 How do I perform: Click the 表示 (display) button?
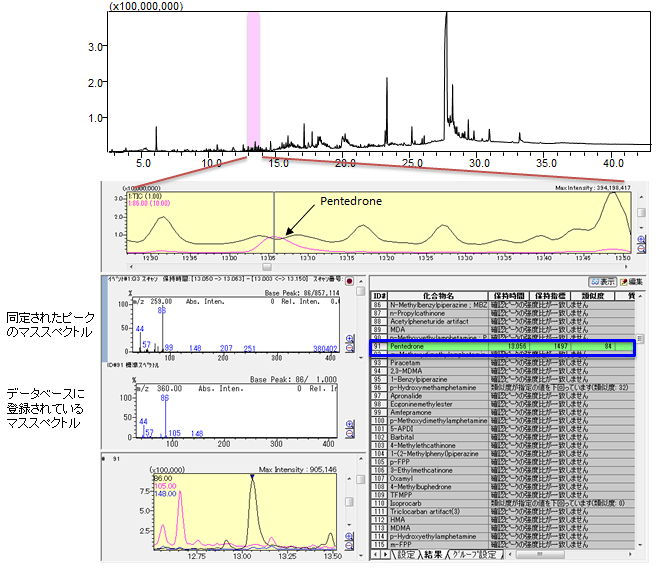click(x=603, y=282)
